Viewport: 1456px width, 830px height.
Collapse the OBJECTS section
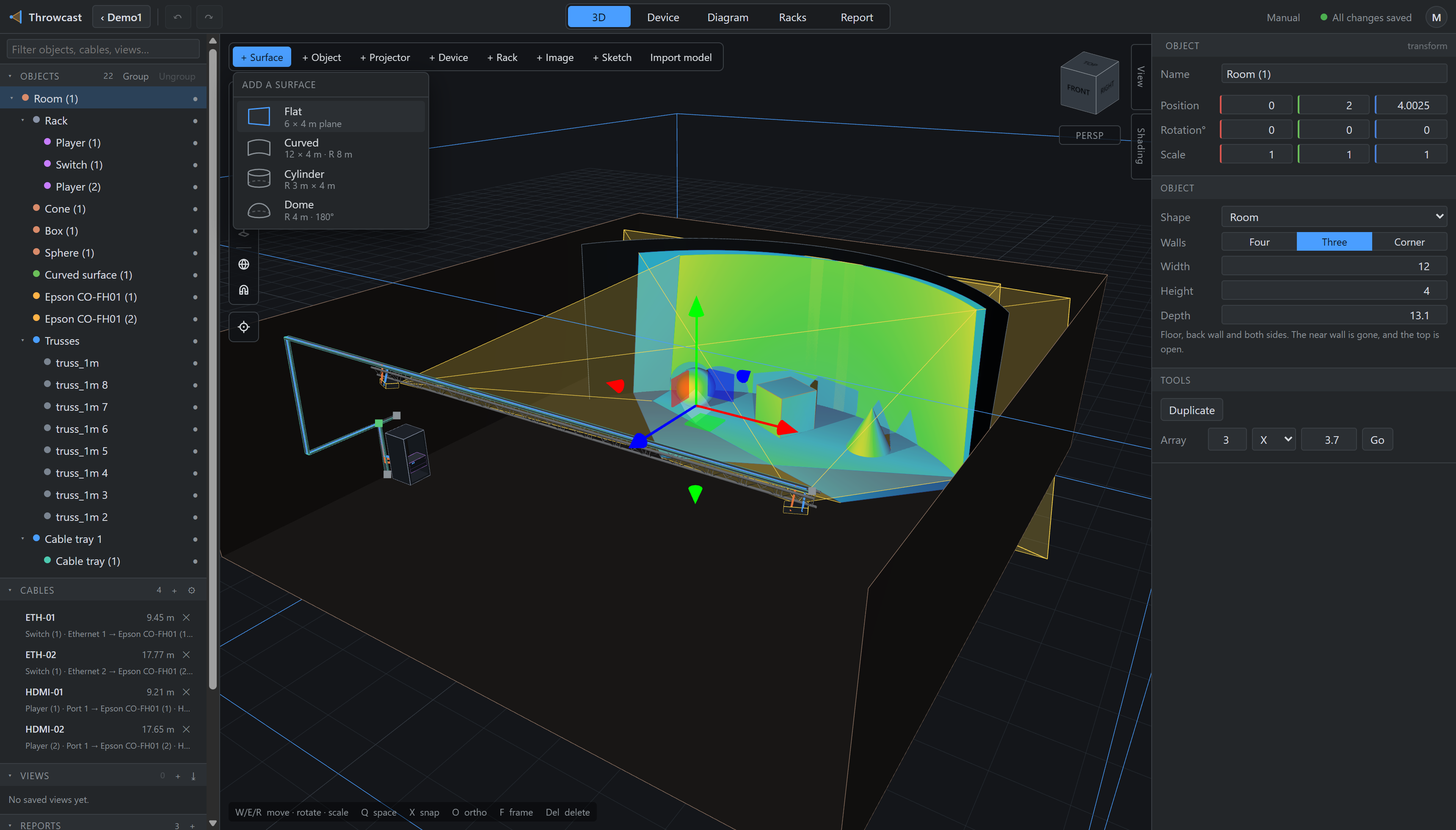click(10, 76)
